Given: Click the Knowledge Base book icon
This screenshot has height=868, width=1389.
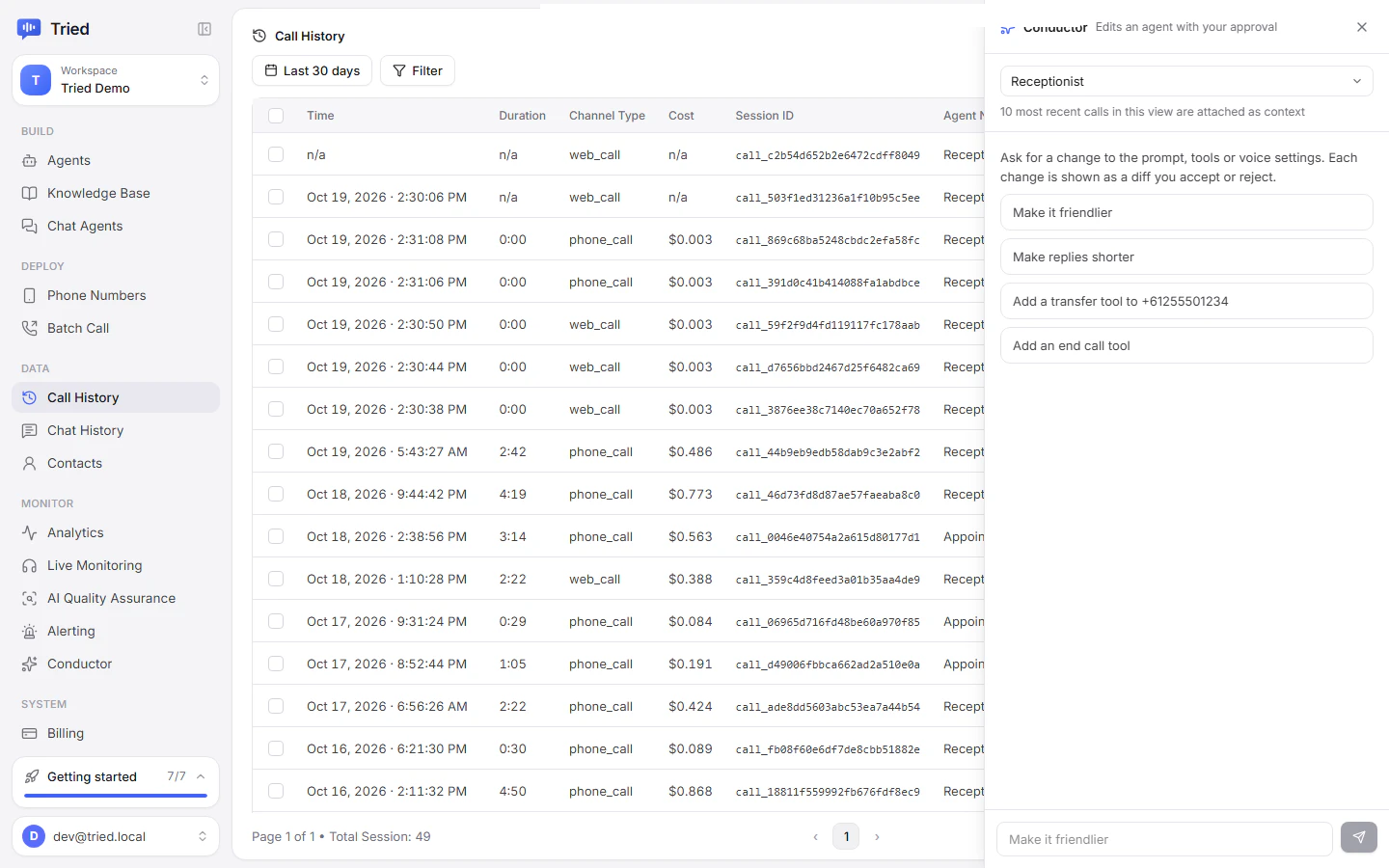Looking at the screenshot, I should (29, 193).
